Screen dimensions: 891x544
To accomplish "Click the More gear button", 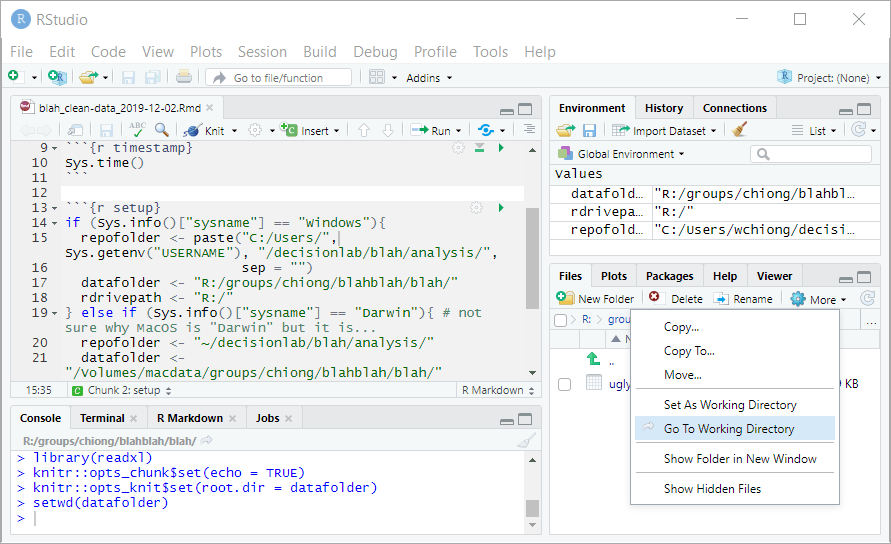I will point(818,299).
